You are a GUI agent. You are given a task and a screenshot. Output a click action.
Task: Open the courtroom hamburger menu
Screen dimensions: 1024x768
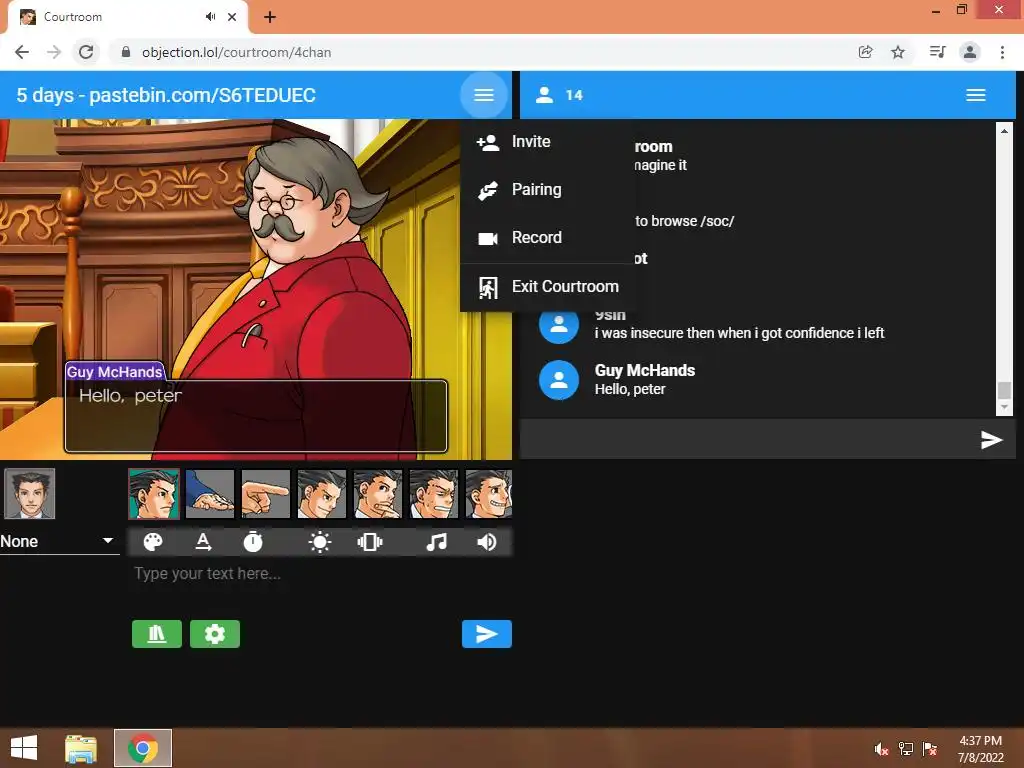(483, 95)
